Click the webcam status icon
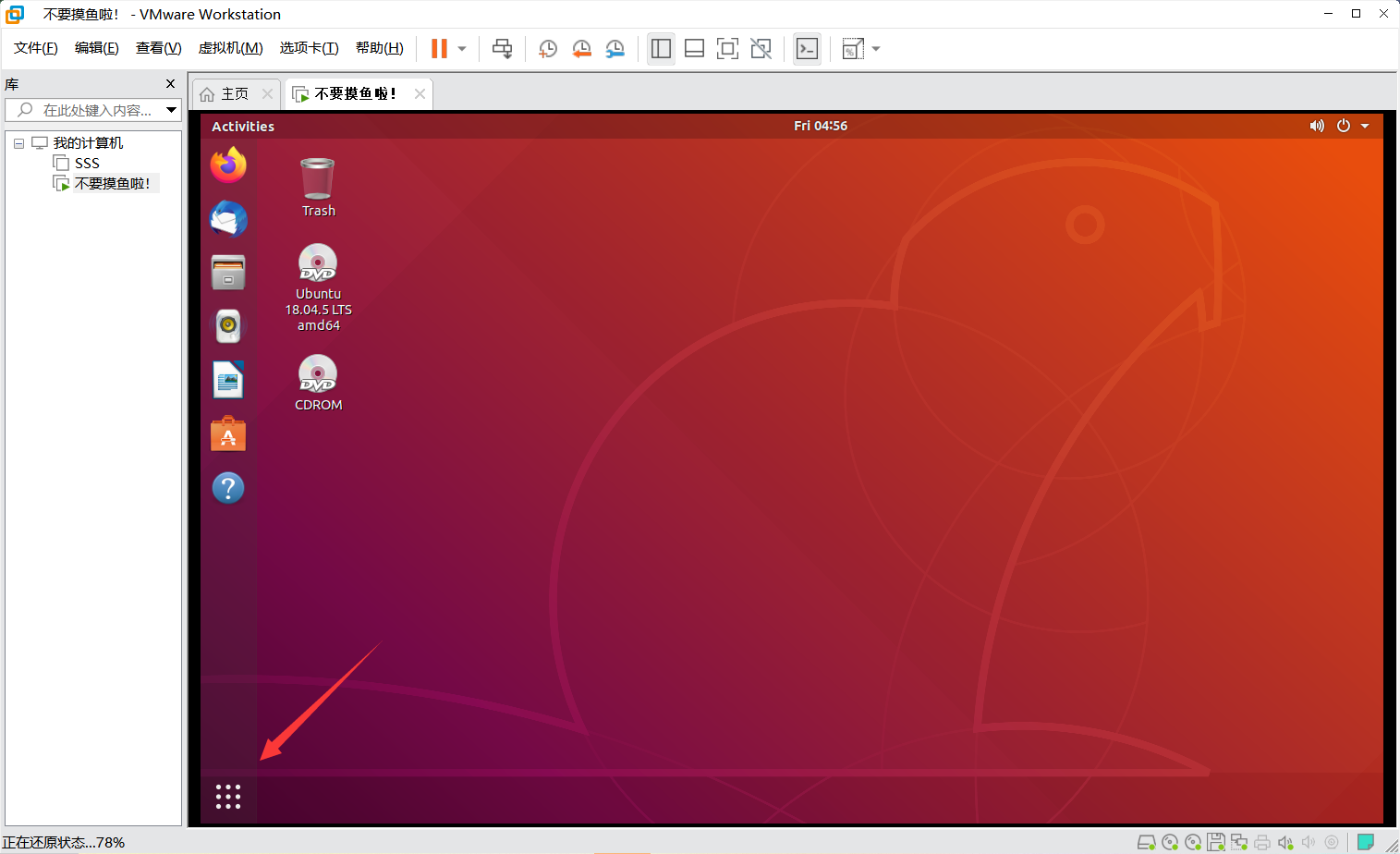Viewport: 1400px width, 854px height. point(1332,842)
